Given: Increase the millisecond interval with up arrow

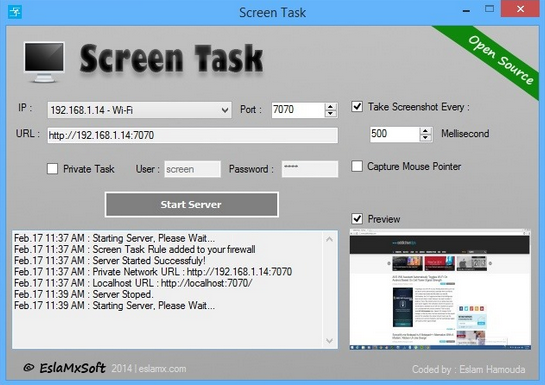Looking at the screenshot, I should pyautogui.click(x=425, y=131).
